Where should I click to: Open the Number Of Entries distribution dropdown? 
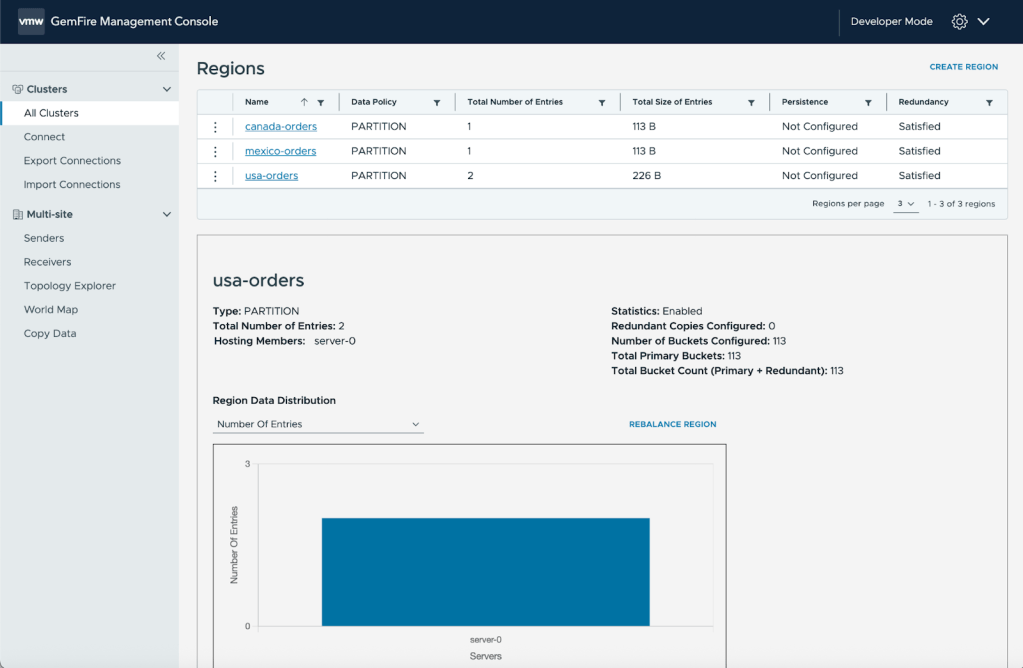coord(318,424)
